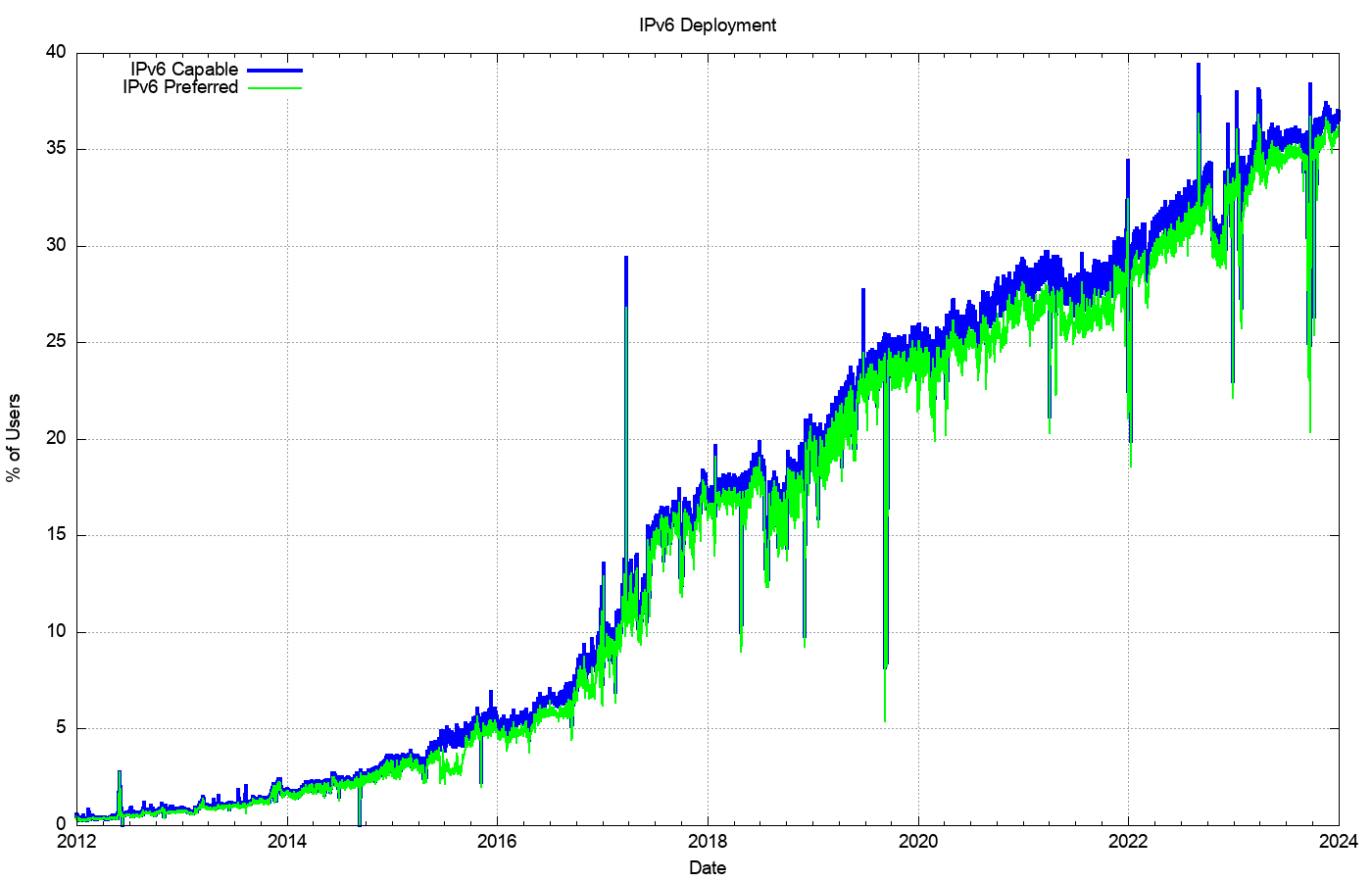Viewport: 1372px width, 882px height.
Task: Click the blue IPv6 Capable legend line
Action: click(274, 71)
